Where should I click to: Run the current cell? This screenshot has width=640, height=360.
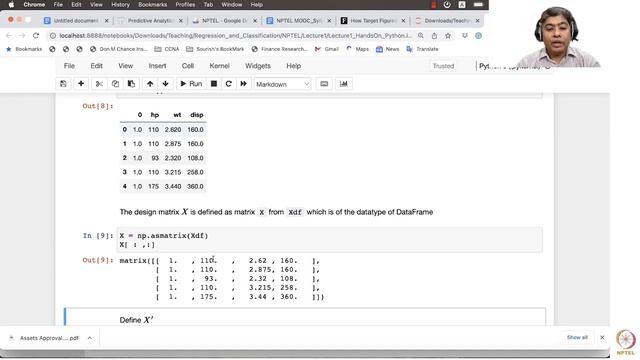tap(191, 84)
